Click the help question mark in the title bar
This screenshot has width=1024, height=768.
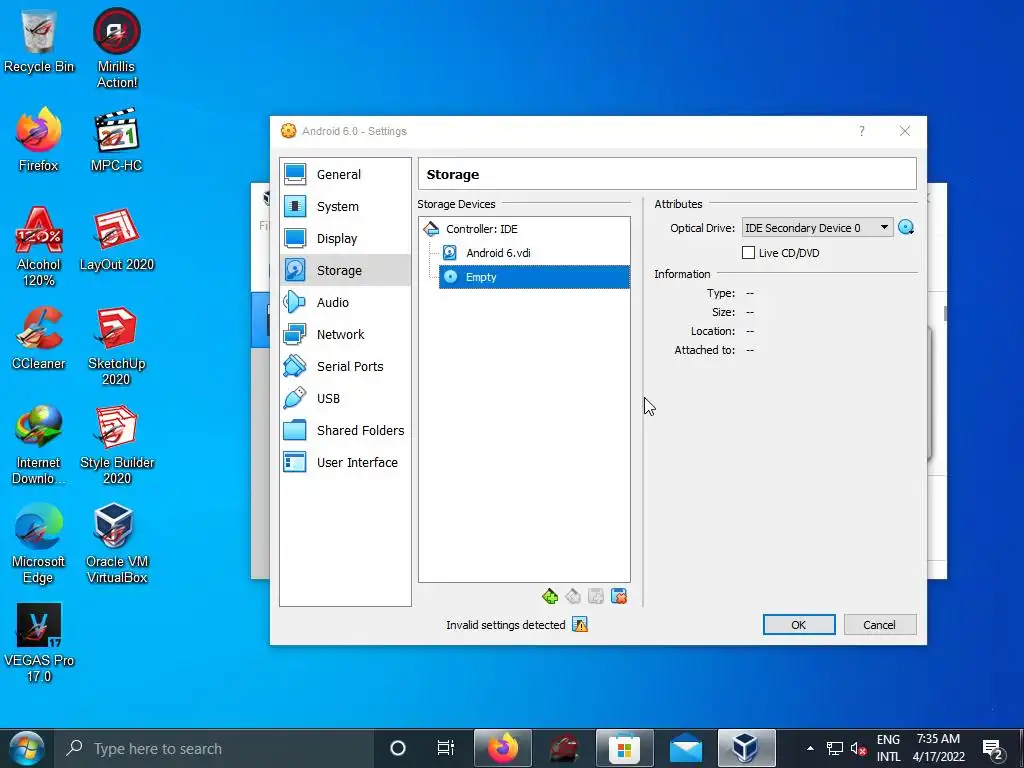point(862,131)
